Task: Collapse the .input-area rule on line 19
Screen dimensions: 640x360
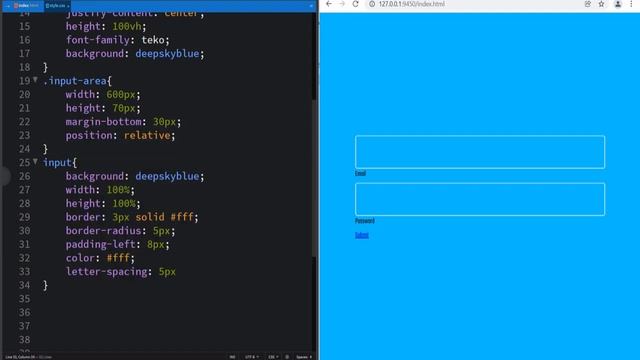Action: pyautogui.click(x=36, y=80)
